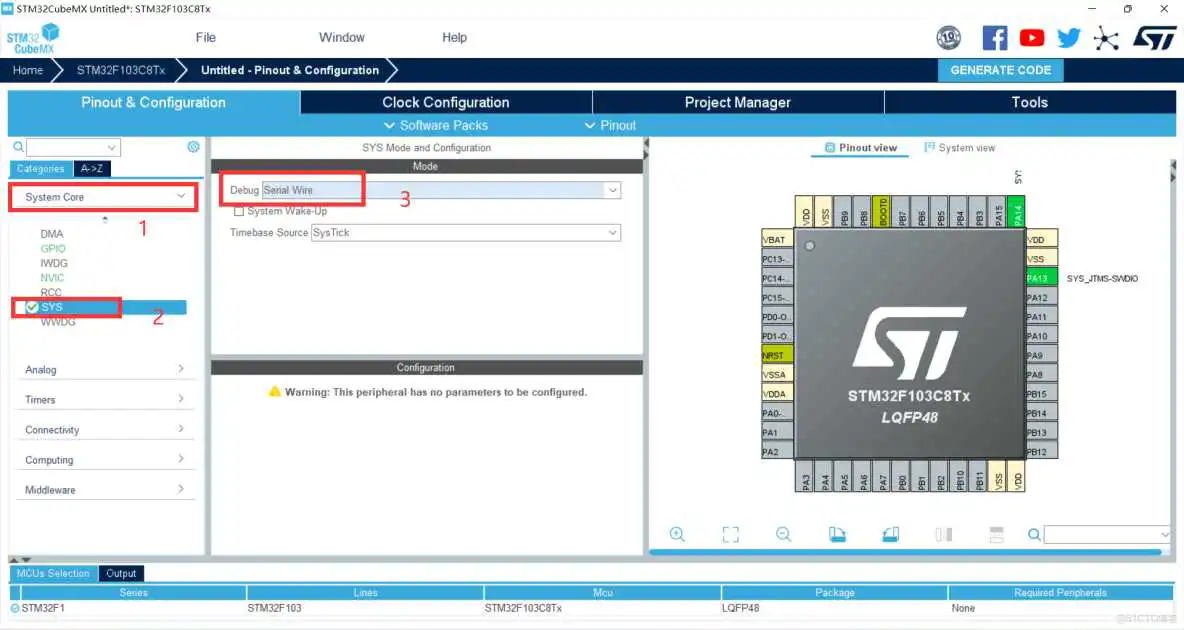
Task: Click the pin search magnifier icon
Action: (x=1034, y=535)
